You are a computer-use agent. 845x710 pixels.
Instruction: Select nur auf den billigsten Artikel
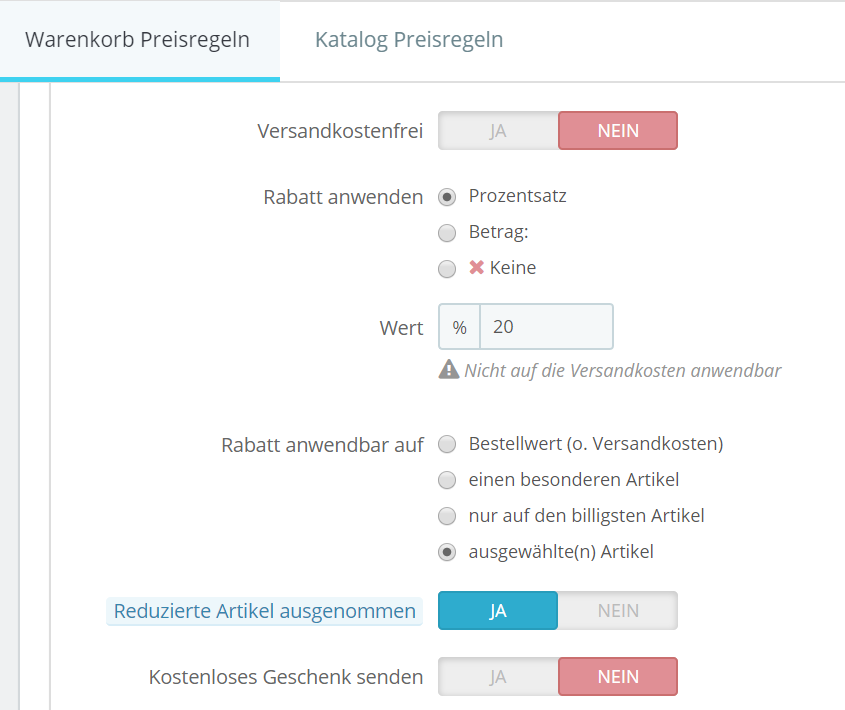[x=448, y=516]
